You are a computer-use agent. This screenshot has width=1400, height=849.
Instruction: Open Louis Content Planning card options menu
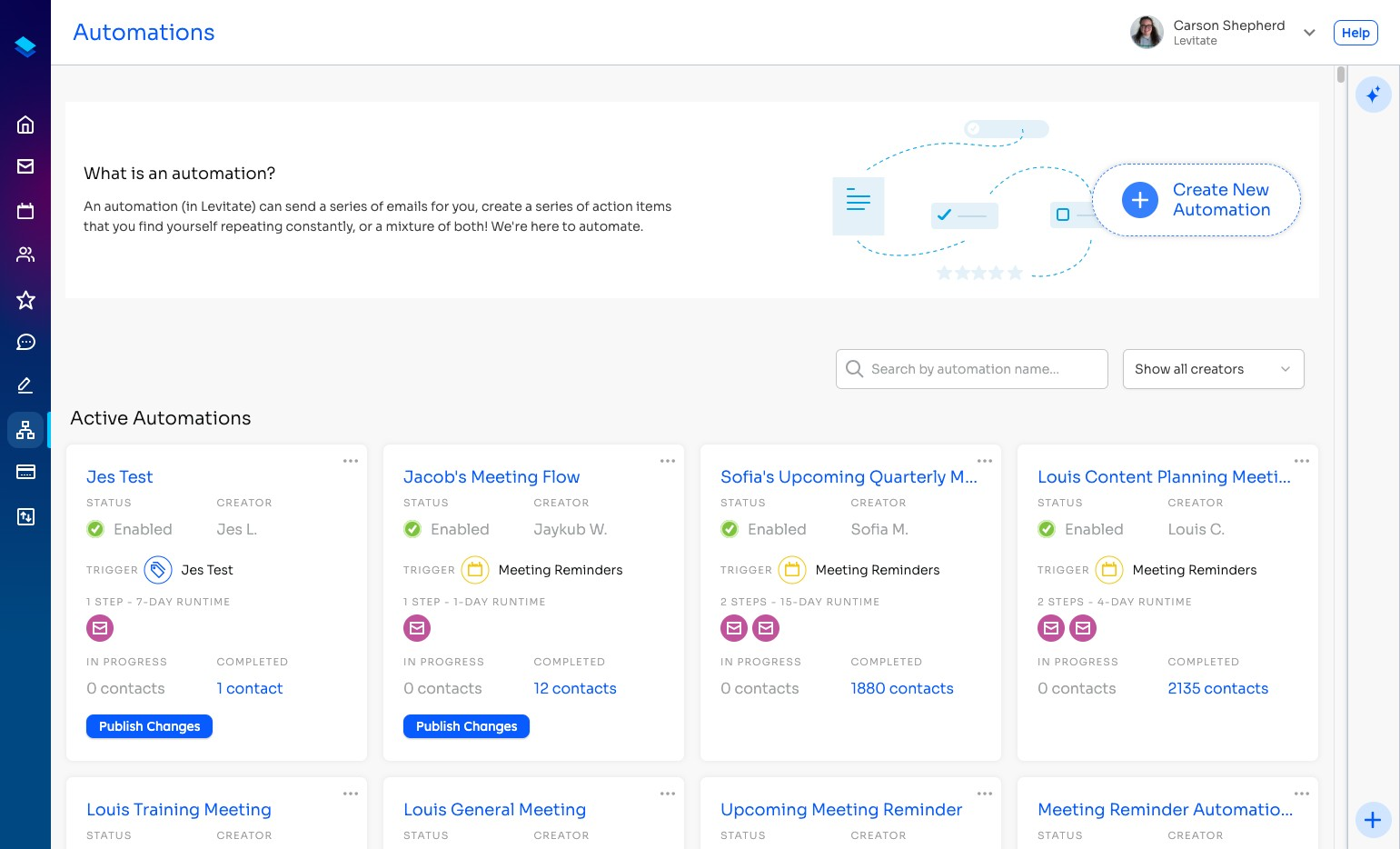1301,461
